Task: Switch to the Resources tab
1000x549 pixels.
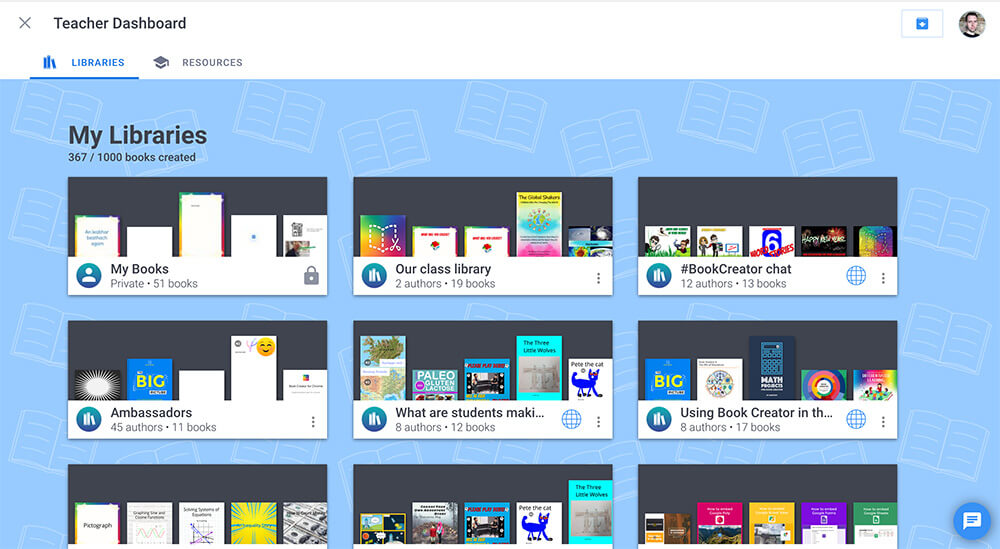Action: tap(198, 62)
